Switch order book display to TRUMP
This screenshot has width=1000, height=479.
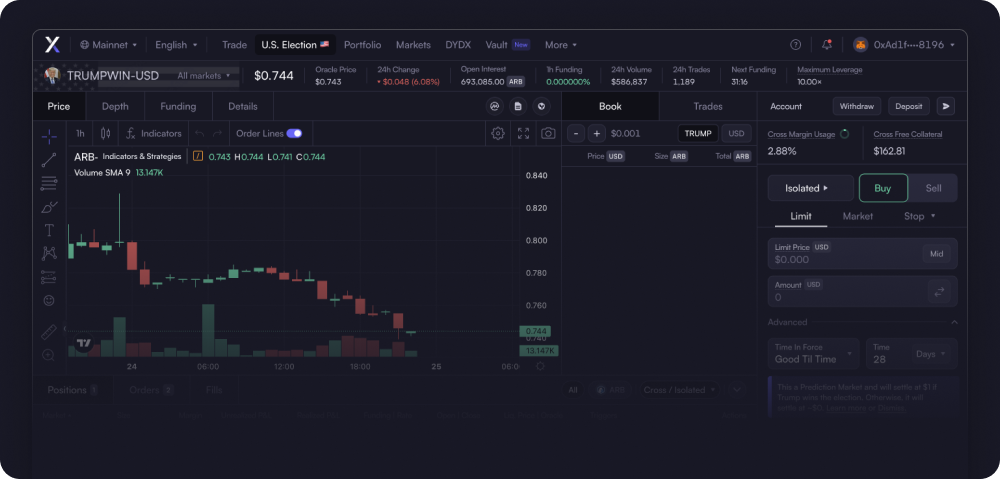[x=698, y=133]
